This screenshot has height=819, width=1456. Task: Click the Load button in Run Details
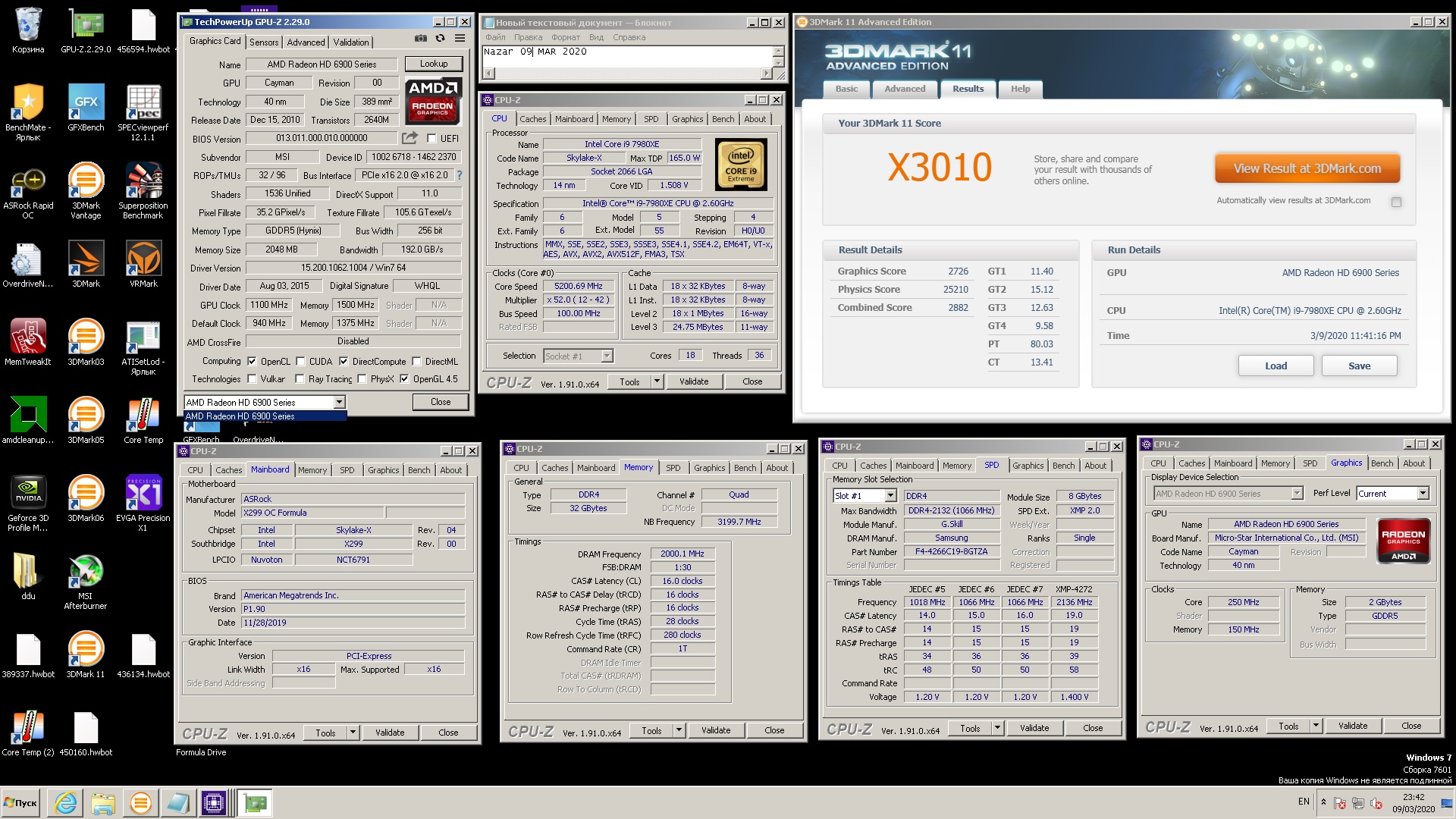[x=1276, y=366]
